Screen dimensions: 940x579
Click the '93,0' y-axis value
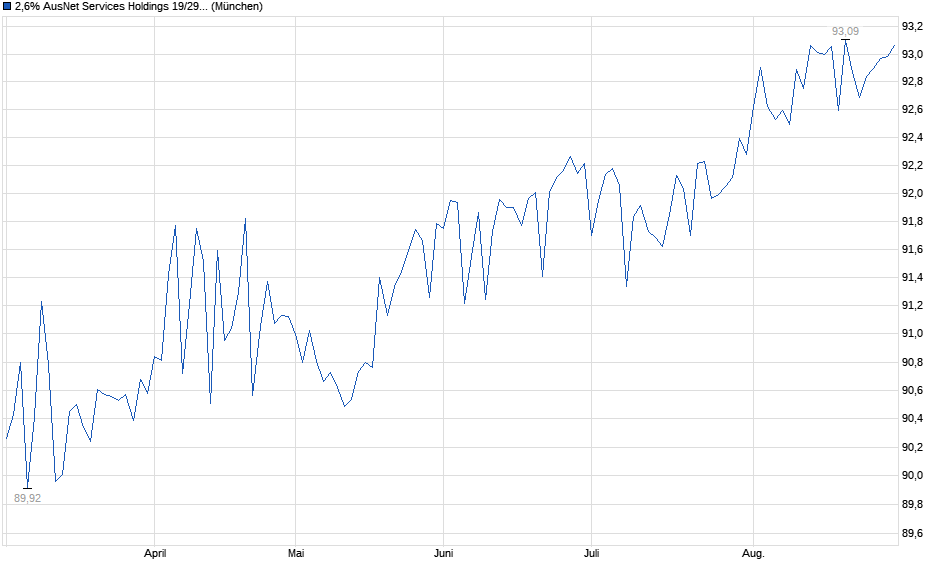(x=912, y=54)
